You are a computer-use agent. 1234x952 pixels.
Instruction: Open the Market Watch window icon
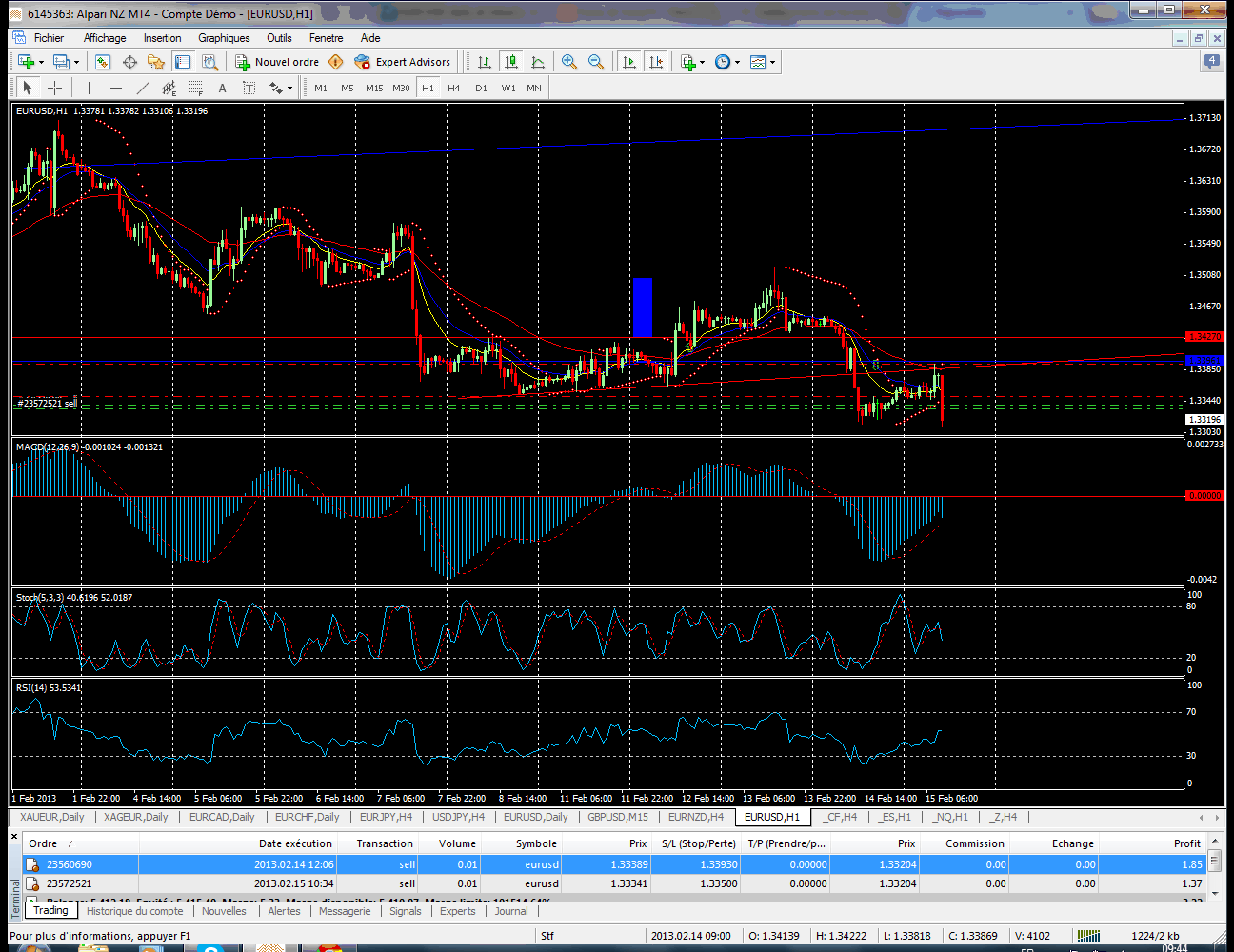(x=103, y=62)
